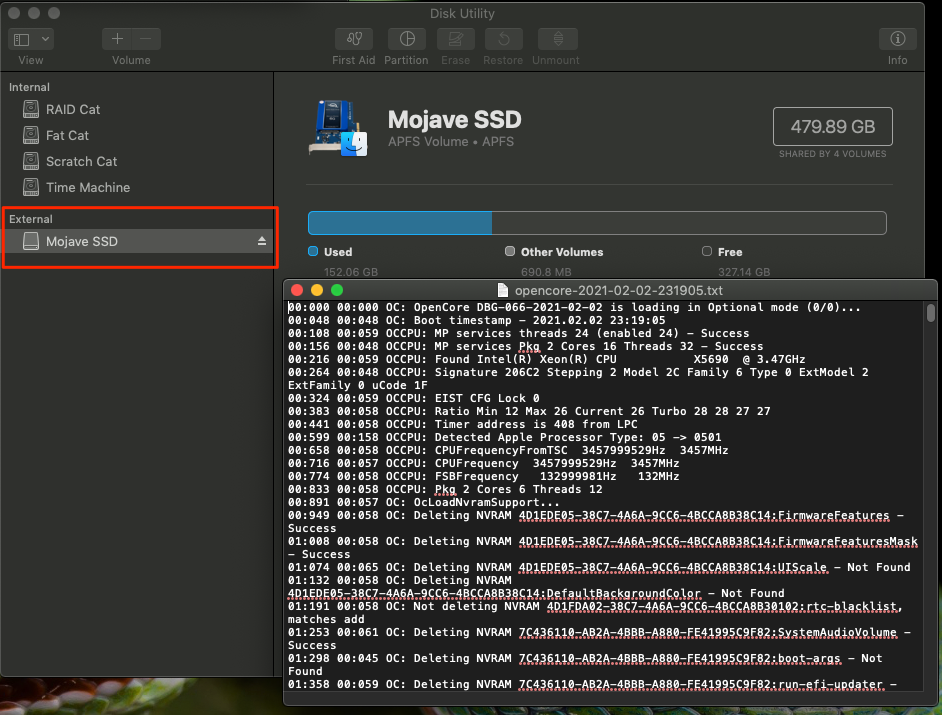Viewport: 942px width, 715px height.
Task: Click the External section header
Action: click(x=31, y=219)
